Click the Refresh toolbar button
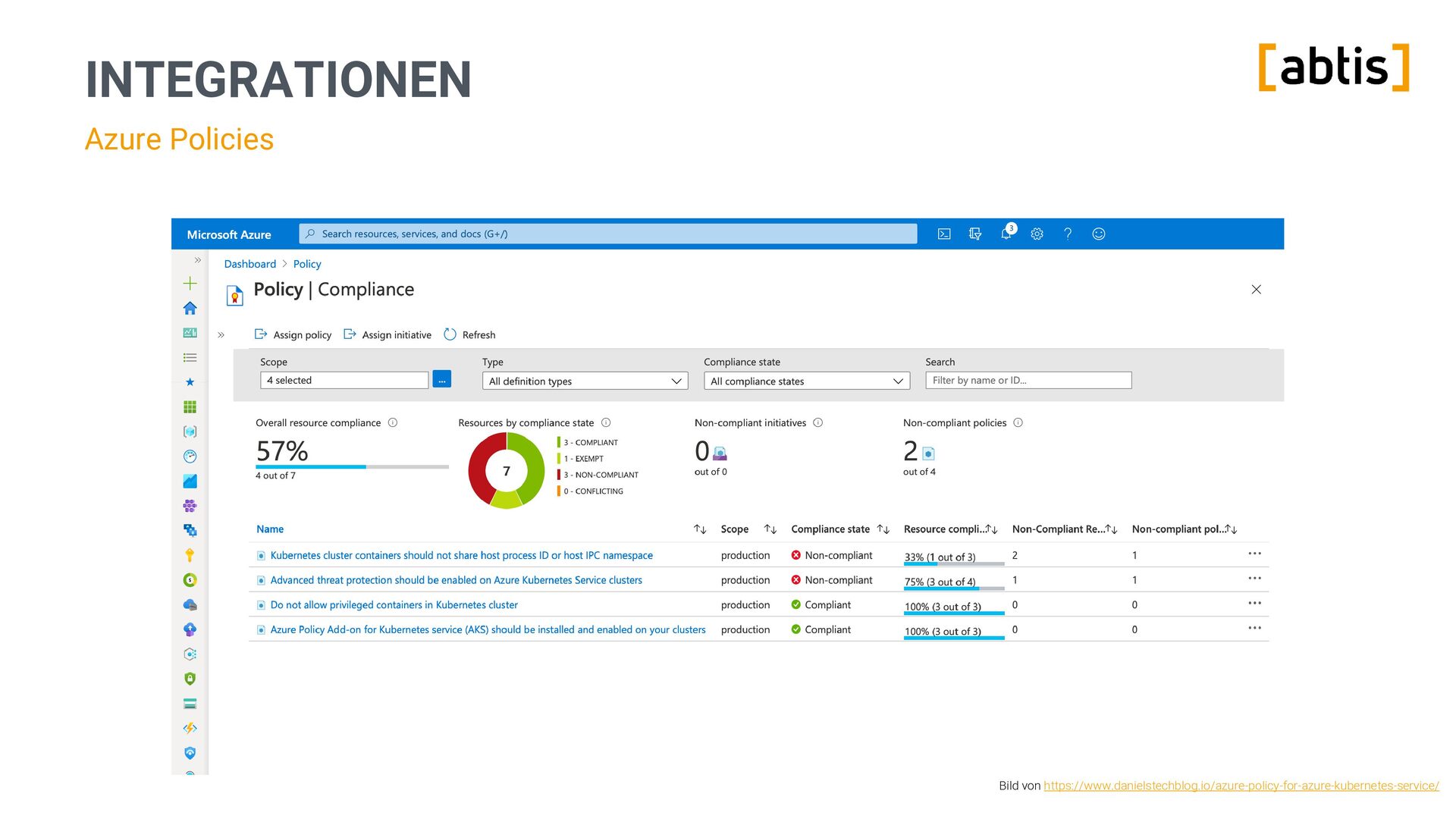Viewport: 1456px width, 819px height. point(469,334)
